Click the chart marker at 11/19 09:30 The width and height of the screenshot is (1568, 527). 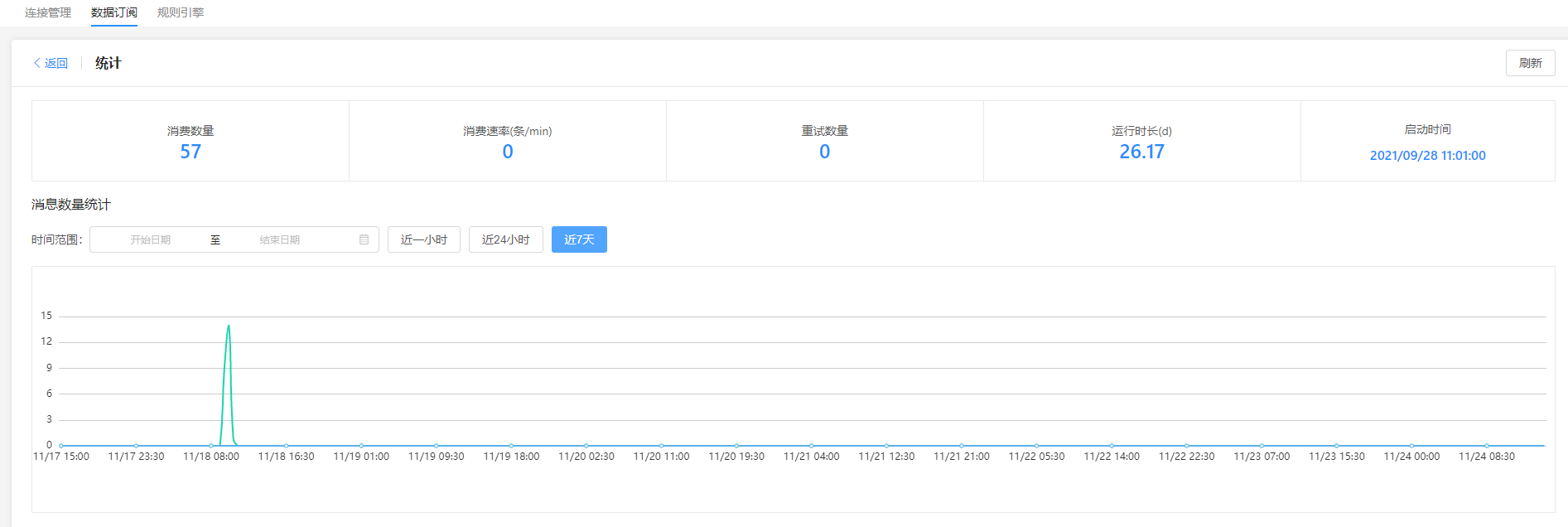tap(437, 446)
